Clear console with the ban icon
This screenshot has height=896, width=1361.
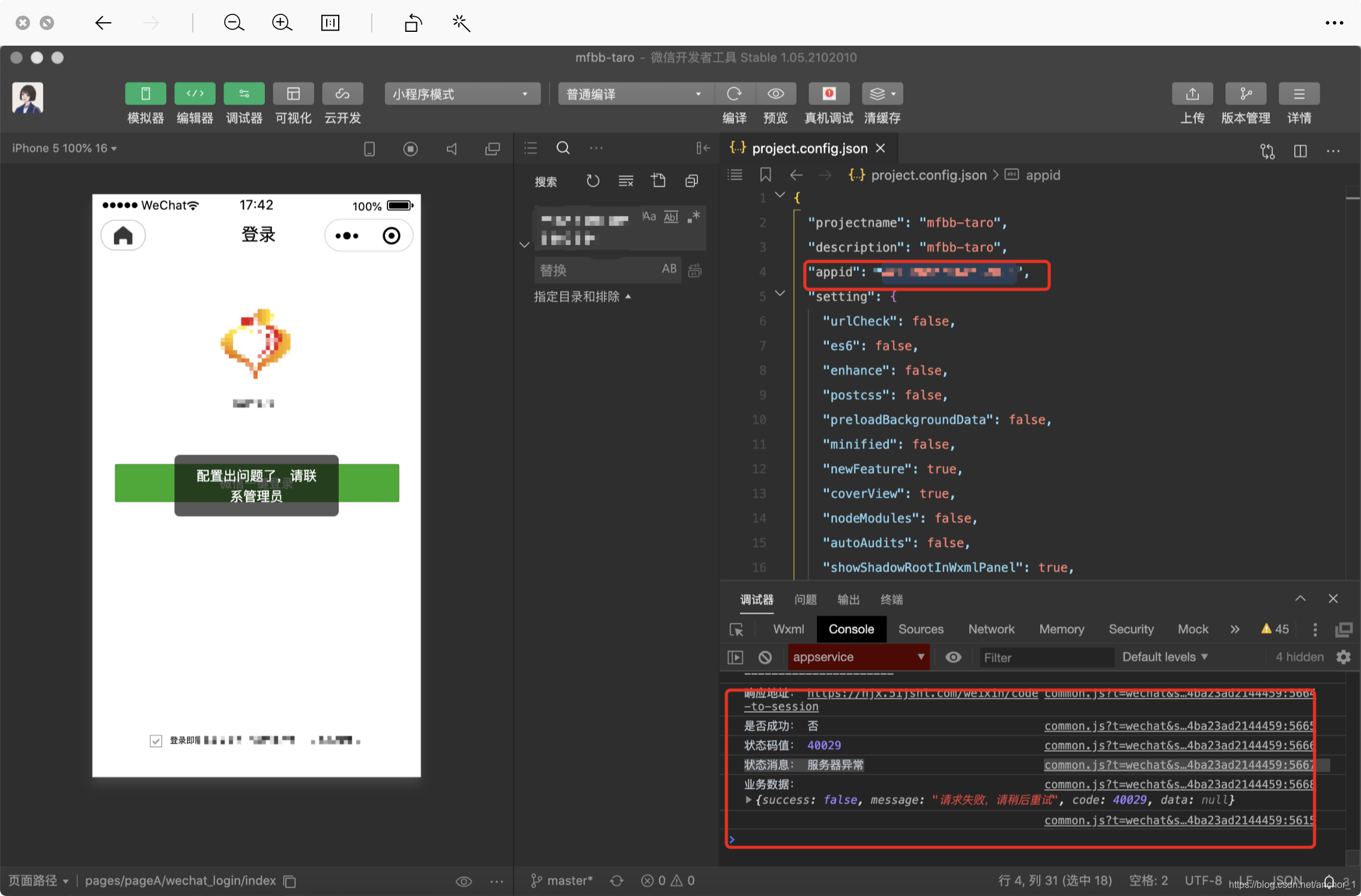coord(765,657)
